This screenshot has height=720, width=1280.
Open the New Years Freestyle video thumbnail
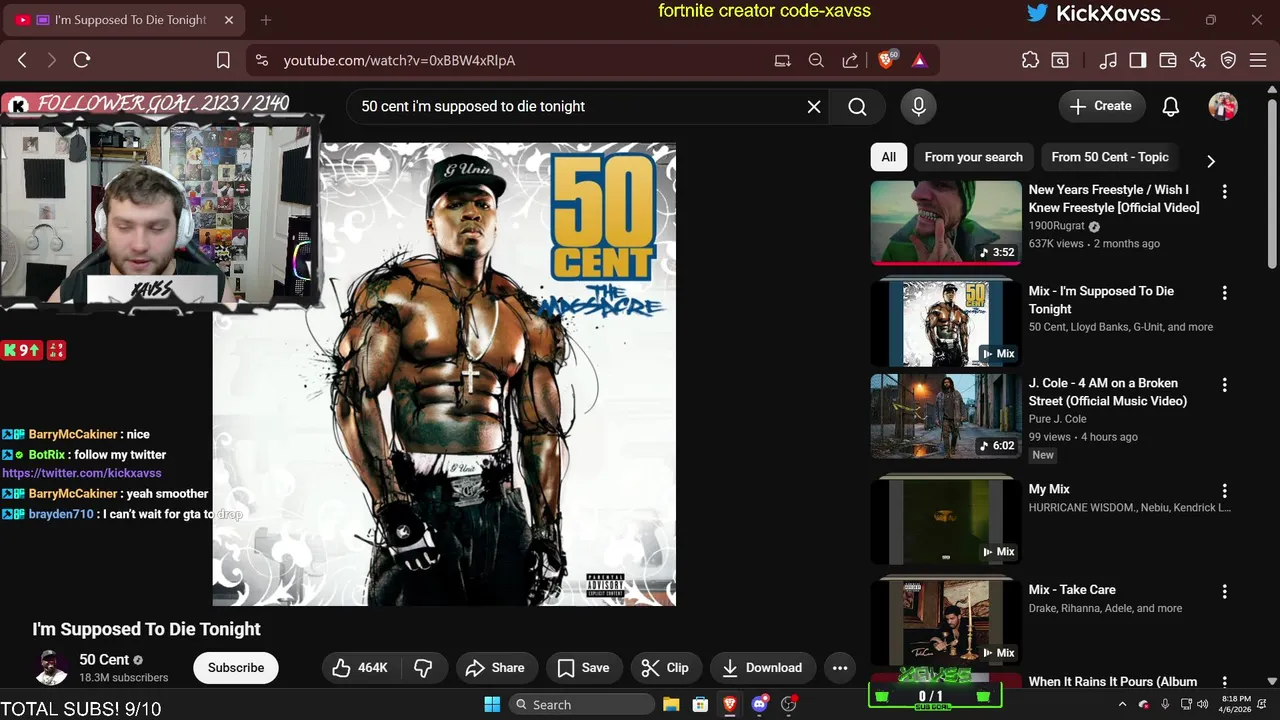pyautogui.click(x=946, y=222)
